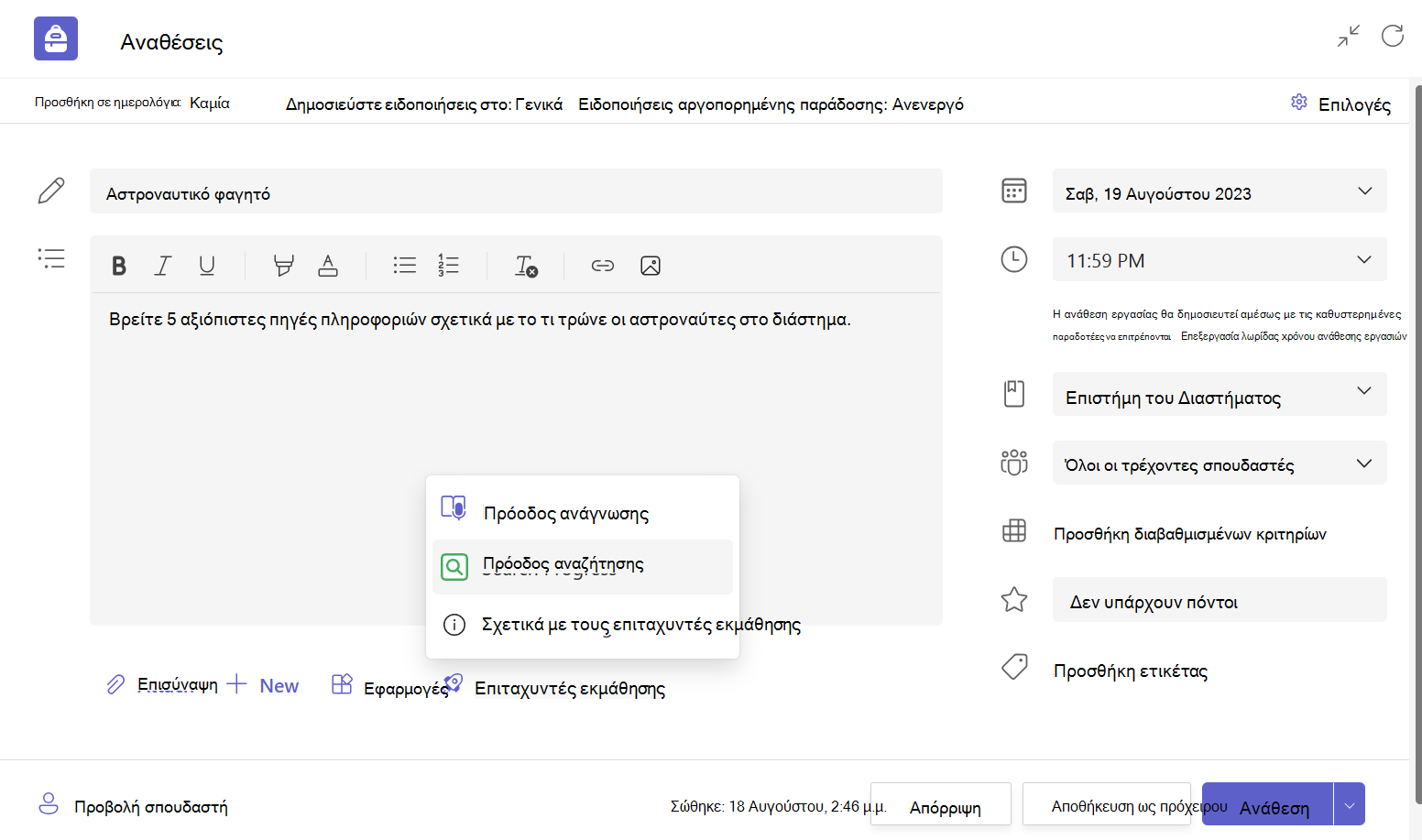
Task: Insert a hyperlink using the link icon
Action: click(x=603, y=266)
